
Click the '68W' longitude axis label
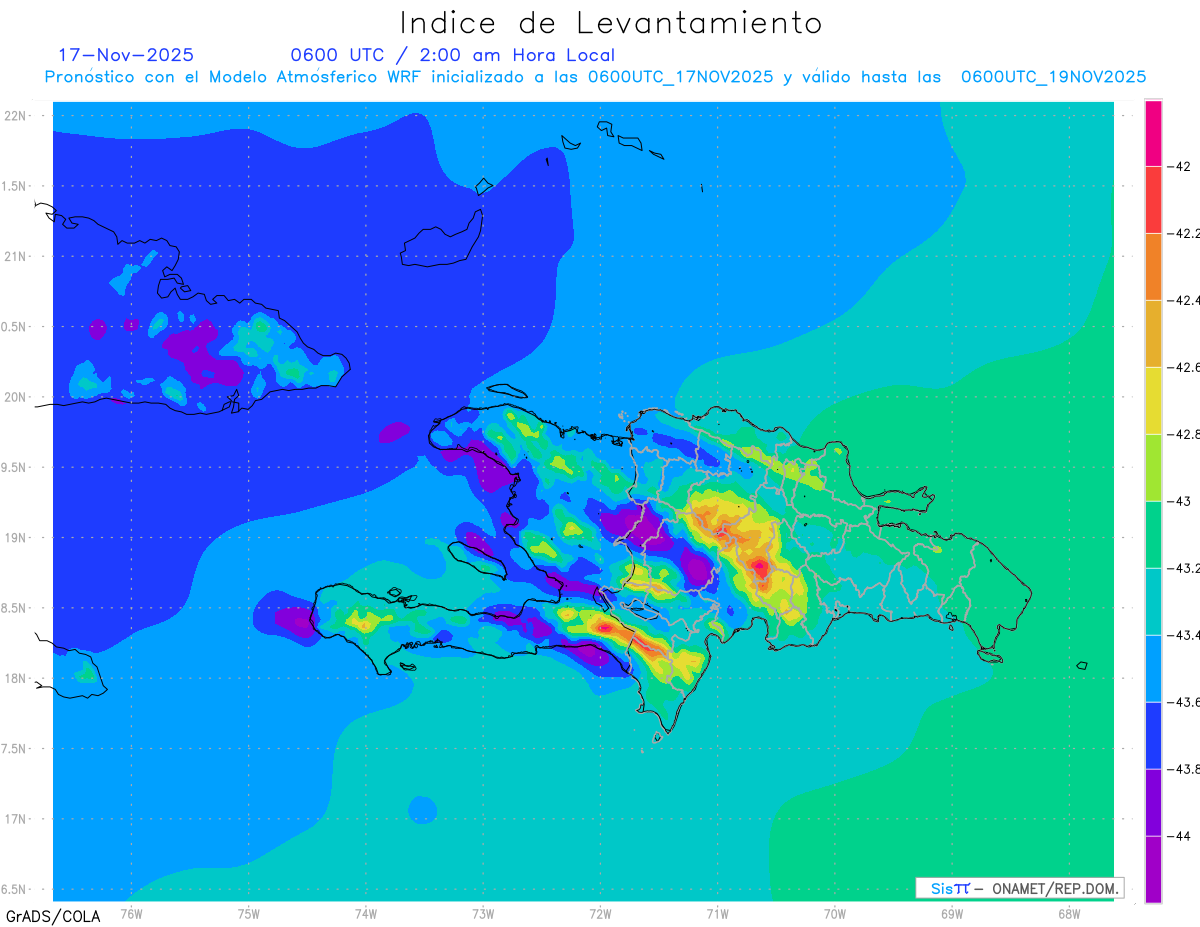tap(1068, 913)
